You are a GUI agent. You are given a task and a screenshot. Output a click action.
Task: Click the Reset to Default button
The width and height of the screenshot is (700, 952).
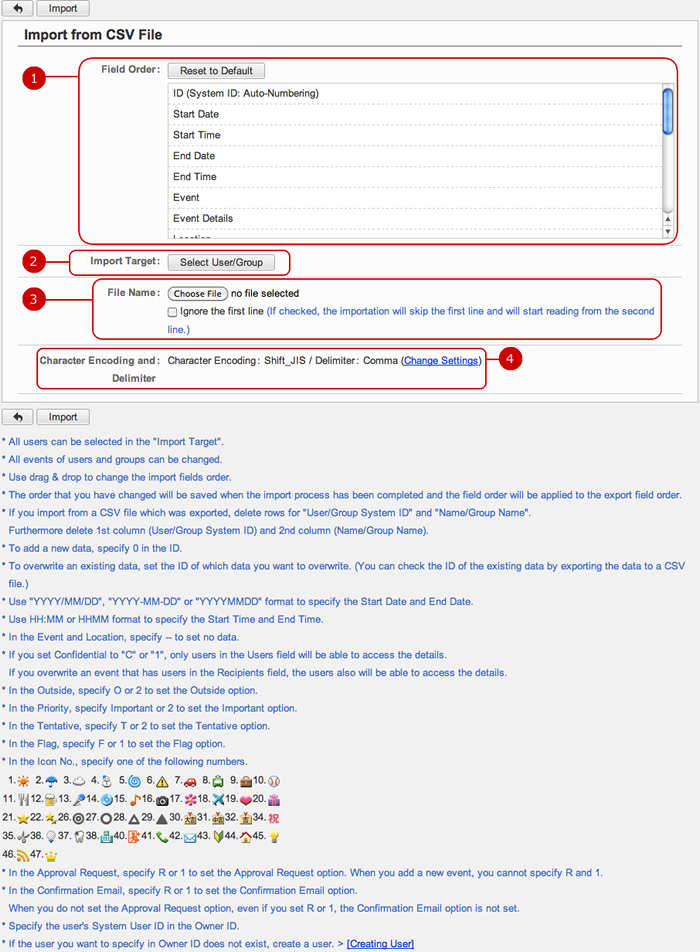(216, 70)
